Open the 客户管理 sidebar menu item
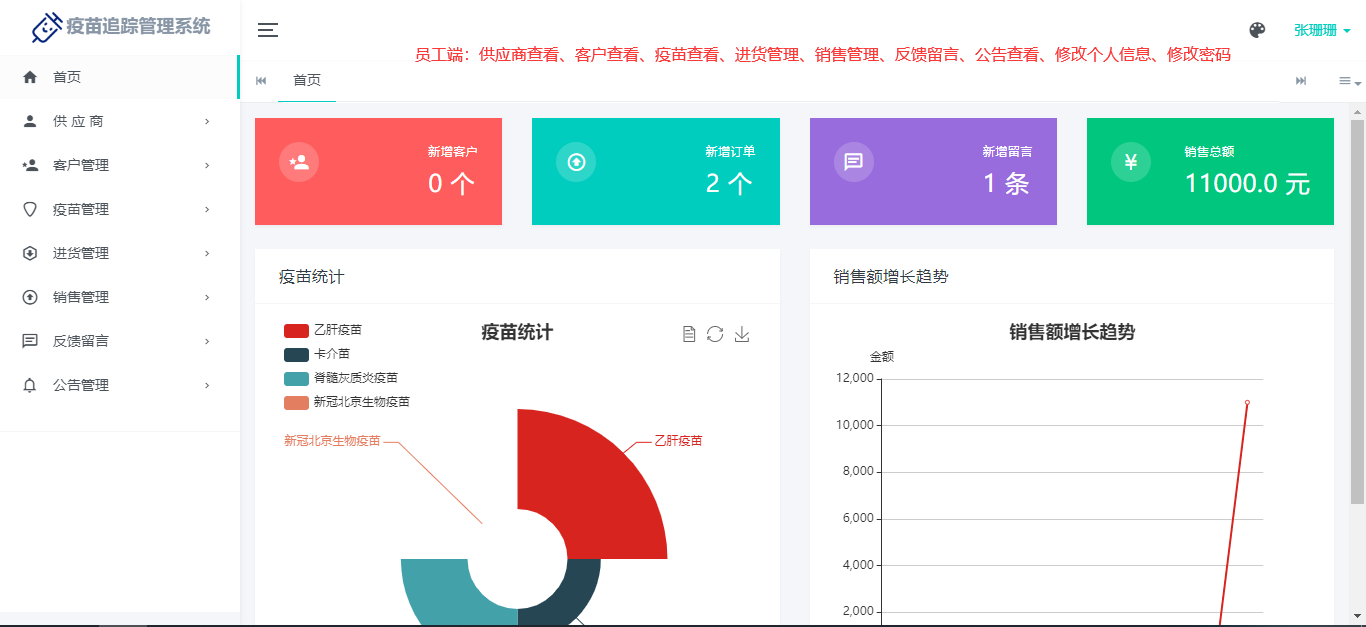Image resolution: width=1366 pixels, height=627 pixels. coord(120,165)
